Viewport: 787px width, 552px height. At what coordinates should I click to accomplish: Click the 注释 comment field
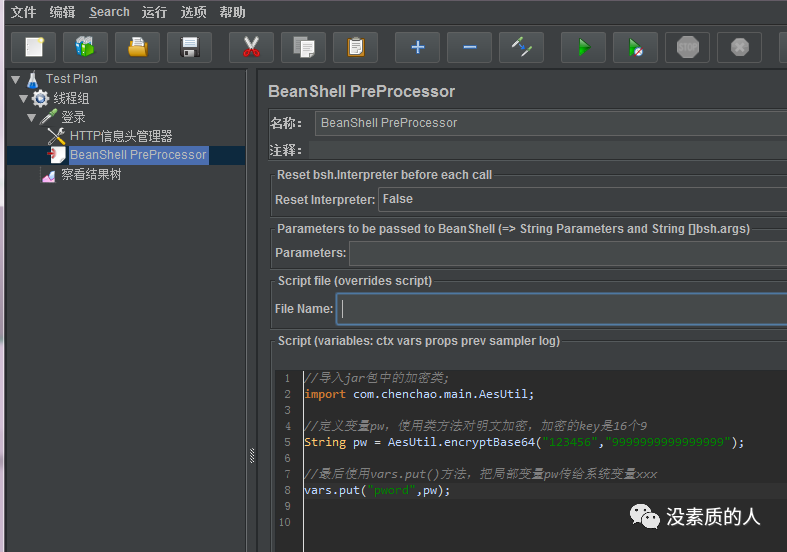(548, 150)
